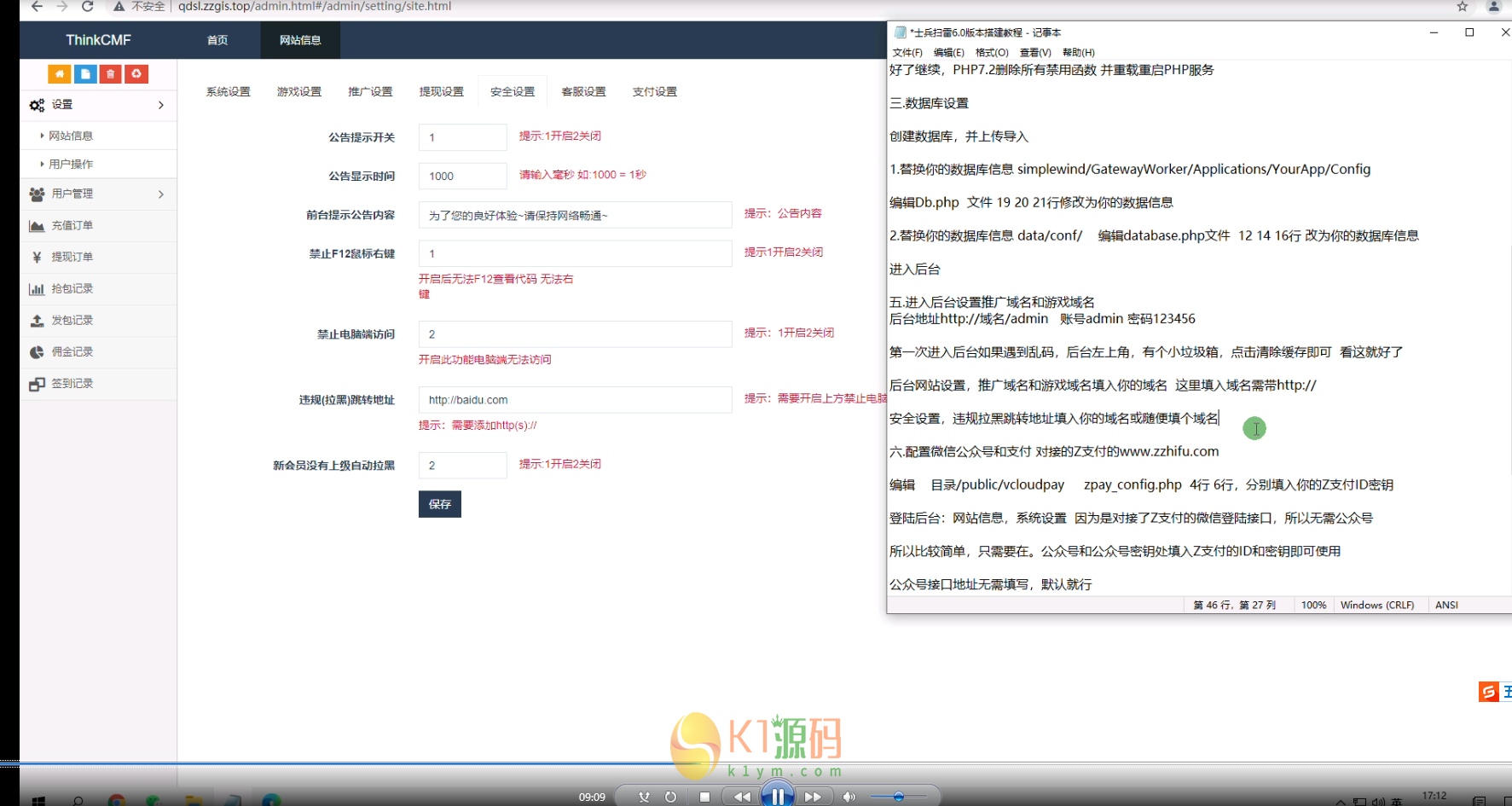Click the 禁止F12鼠标右键 input field

(x=575, y=253)
